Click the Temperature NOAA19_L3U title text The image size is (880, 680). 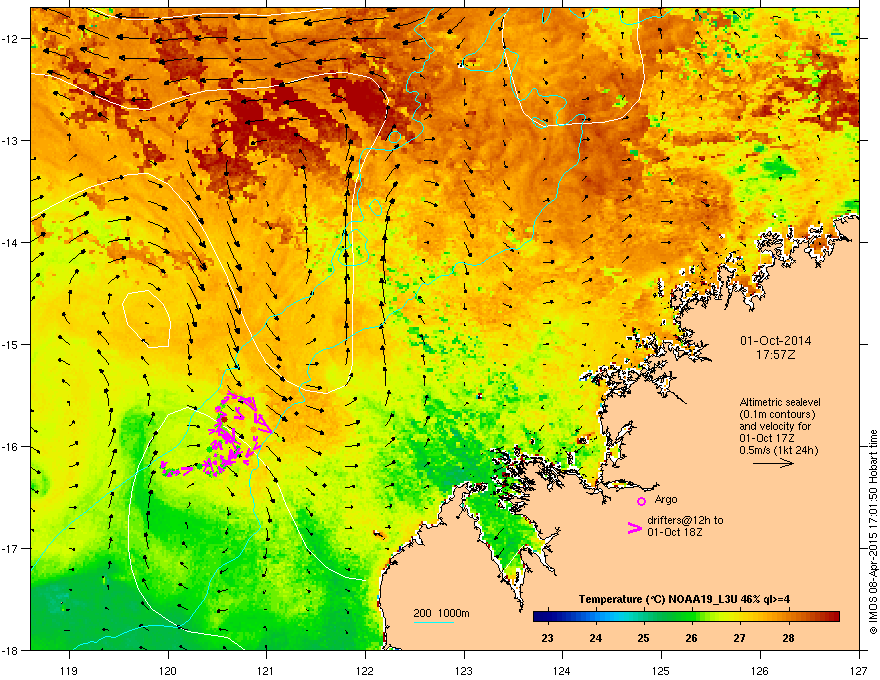(x=684, y=599)
